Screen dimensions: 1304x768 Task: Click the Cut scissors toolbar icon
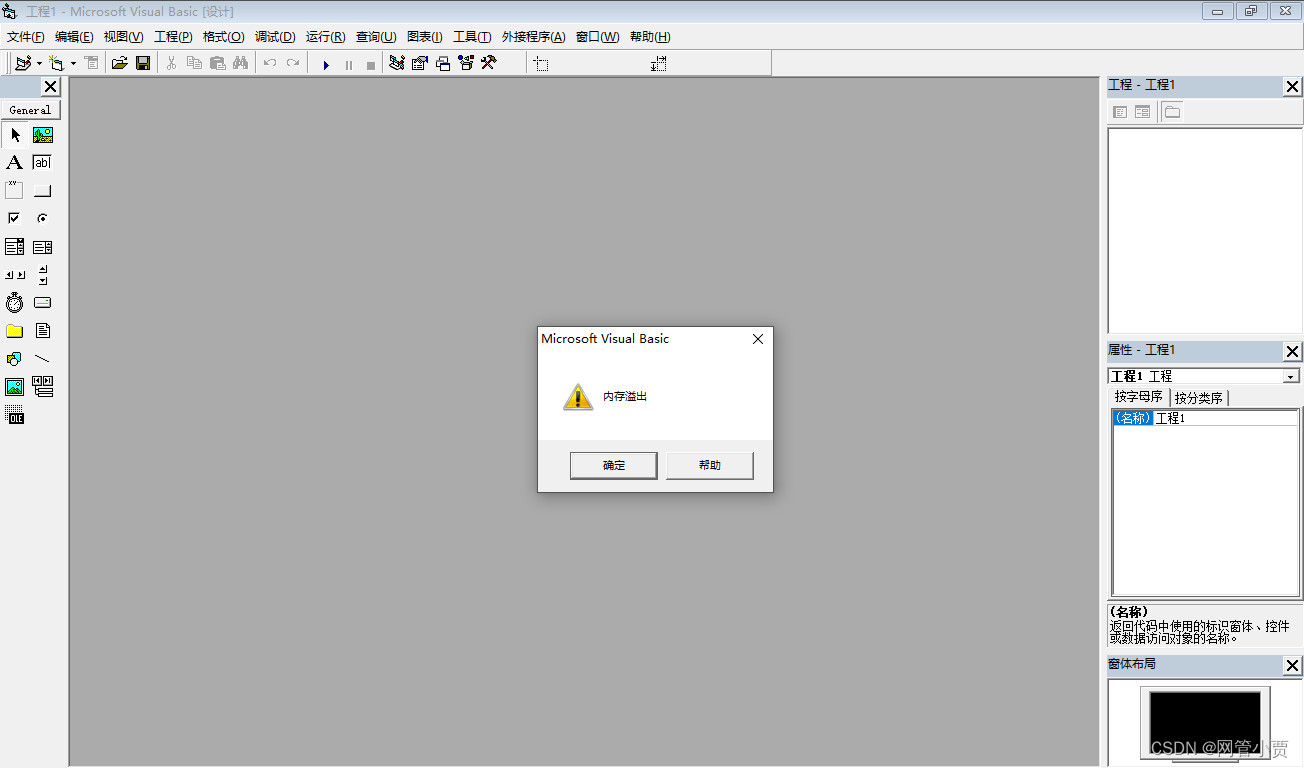[x=171, y=63]
